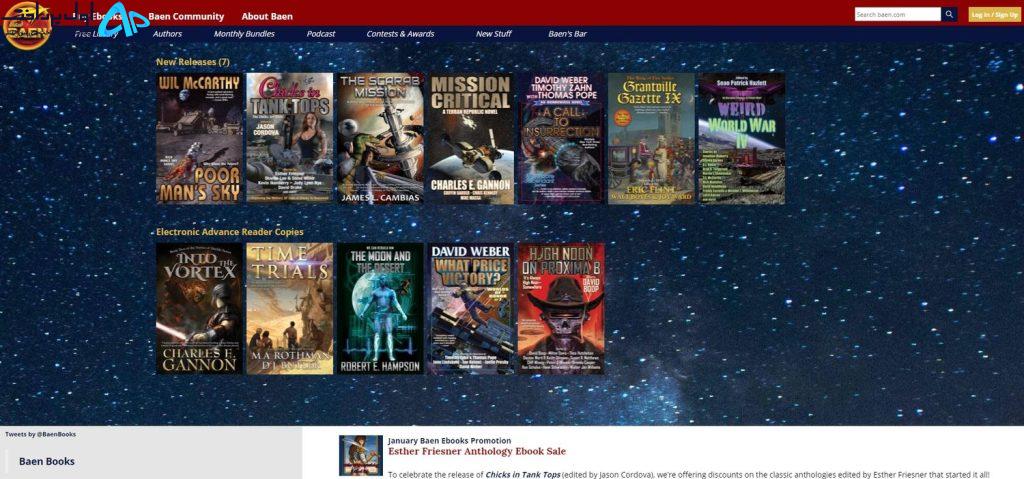Screen dimensions: 1024x479
Task: Open the Chicks in Tank Tops cover
Action: coord(289,139)
